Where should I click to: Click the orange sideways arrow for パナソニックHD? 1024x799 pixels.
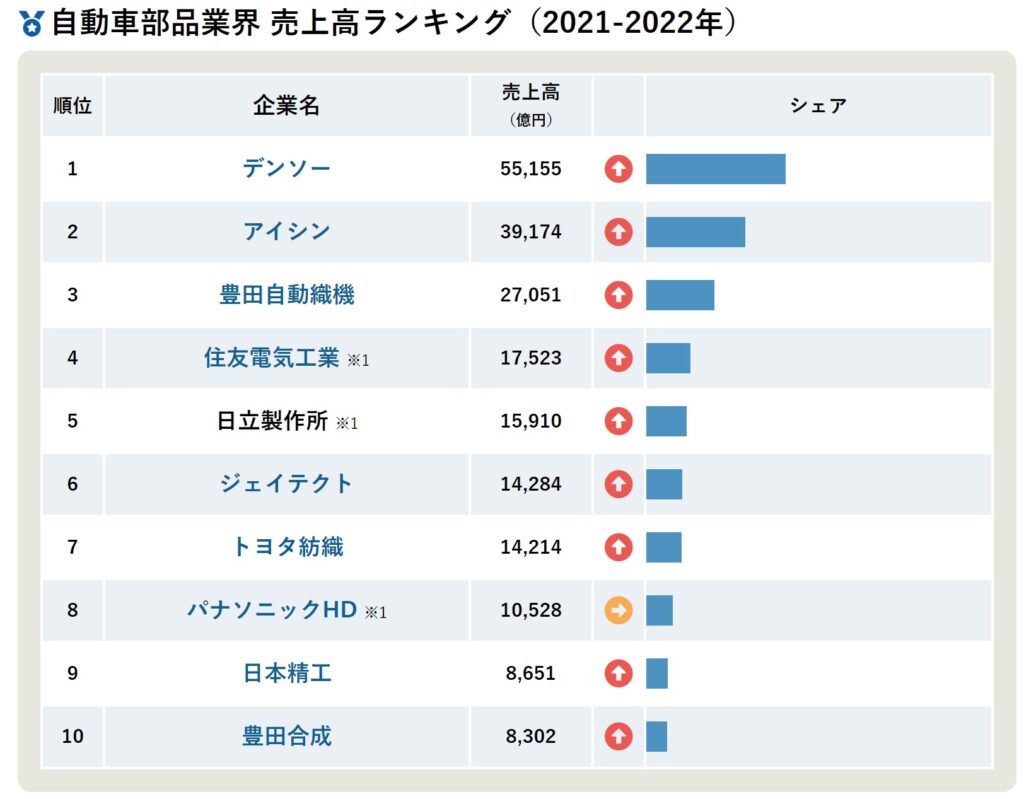point(619,610)
